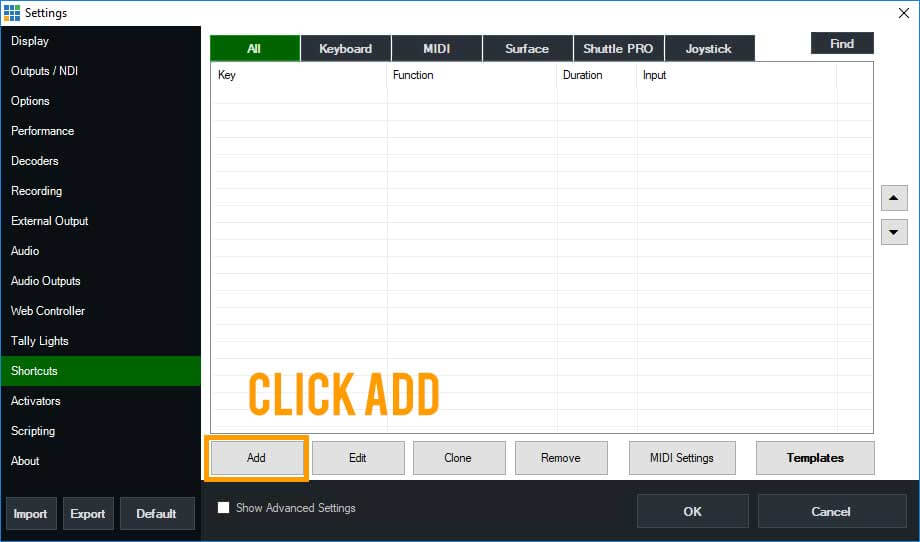This screenshot has height=542, width=920.
Task: Click the move down arrow button
Action: pos(893,232)
